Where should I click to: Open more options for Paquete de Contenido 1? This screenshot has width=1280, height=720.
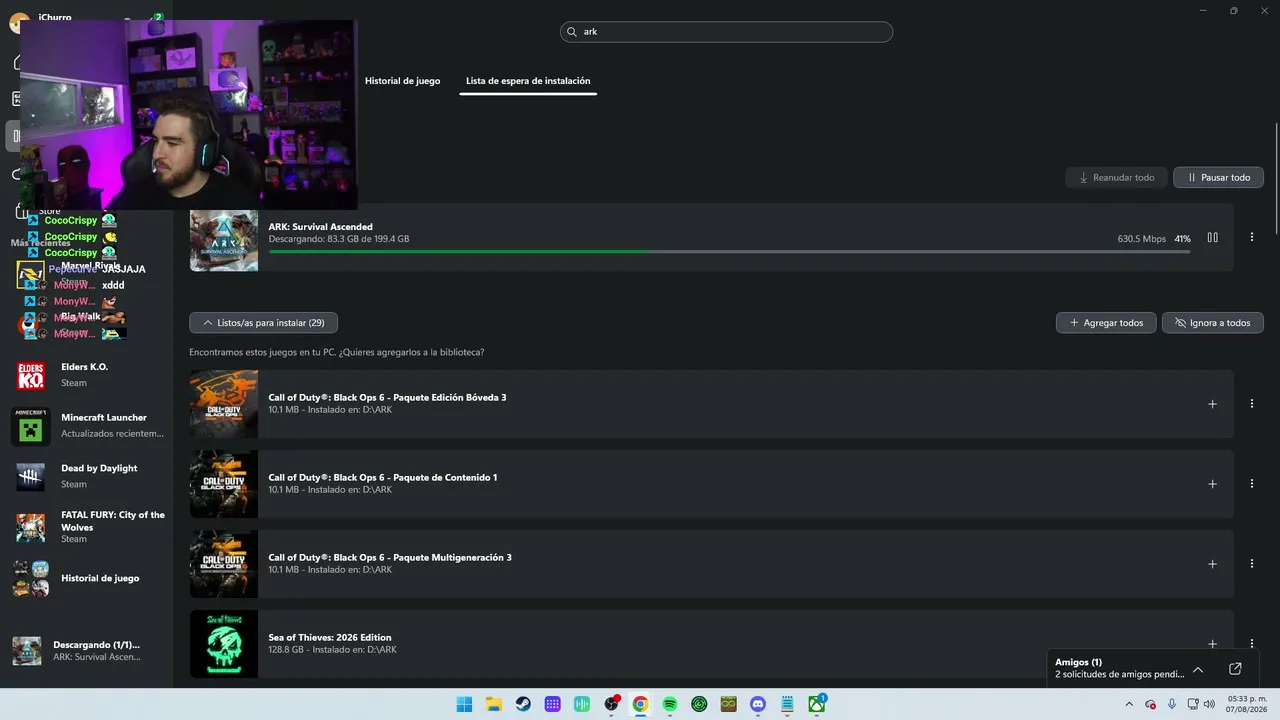point(1252,484)
